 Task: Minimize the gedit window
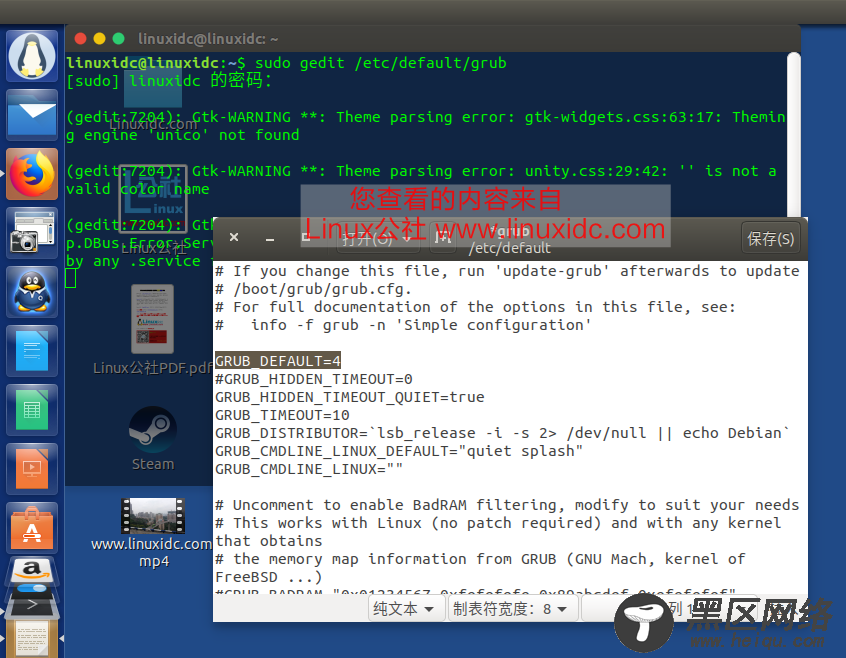coord(270,238)
